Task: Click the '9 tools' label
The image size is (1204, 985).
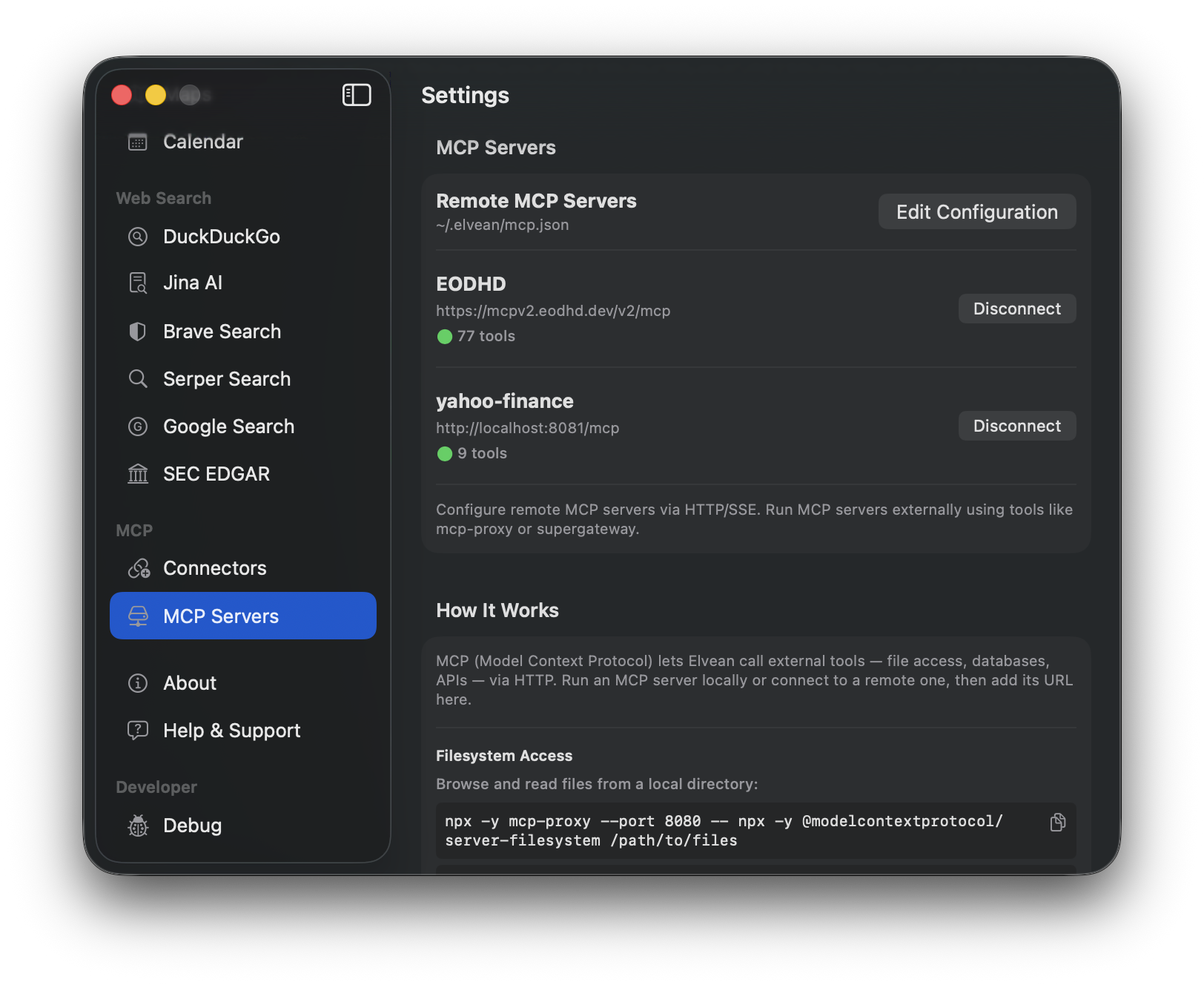Action: [x=483, y=453]
